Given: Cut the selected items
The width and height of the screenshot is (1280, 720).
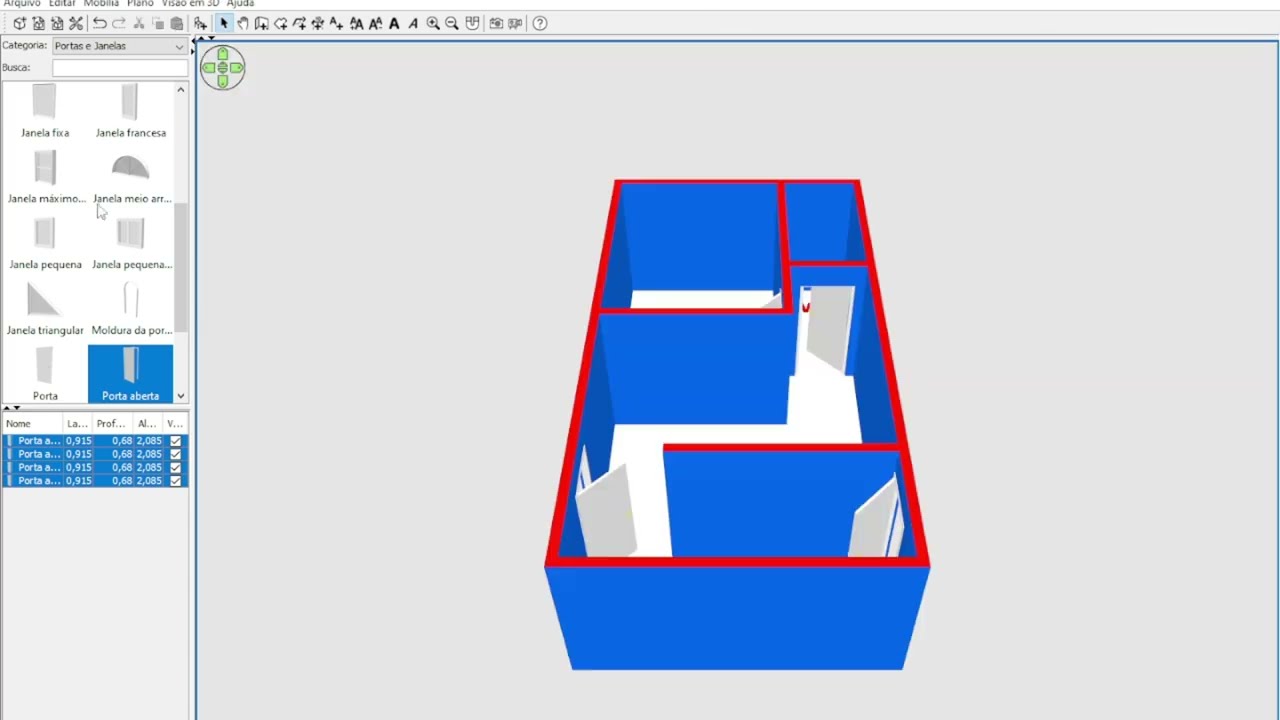Looking at the screenshot, I should coord(139,23).
